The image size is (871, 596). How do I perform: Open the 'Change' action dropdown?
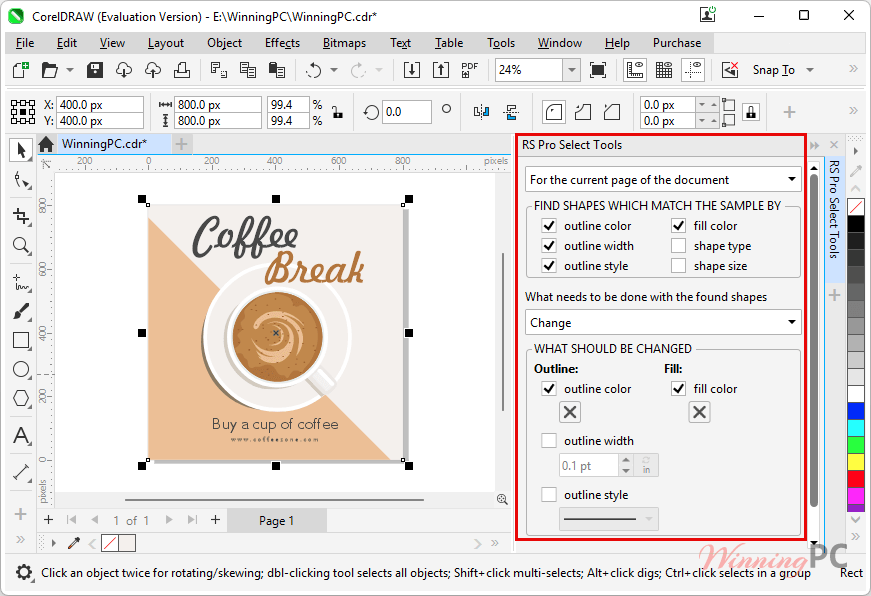coord(663,322)
